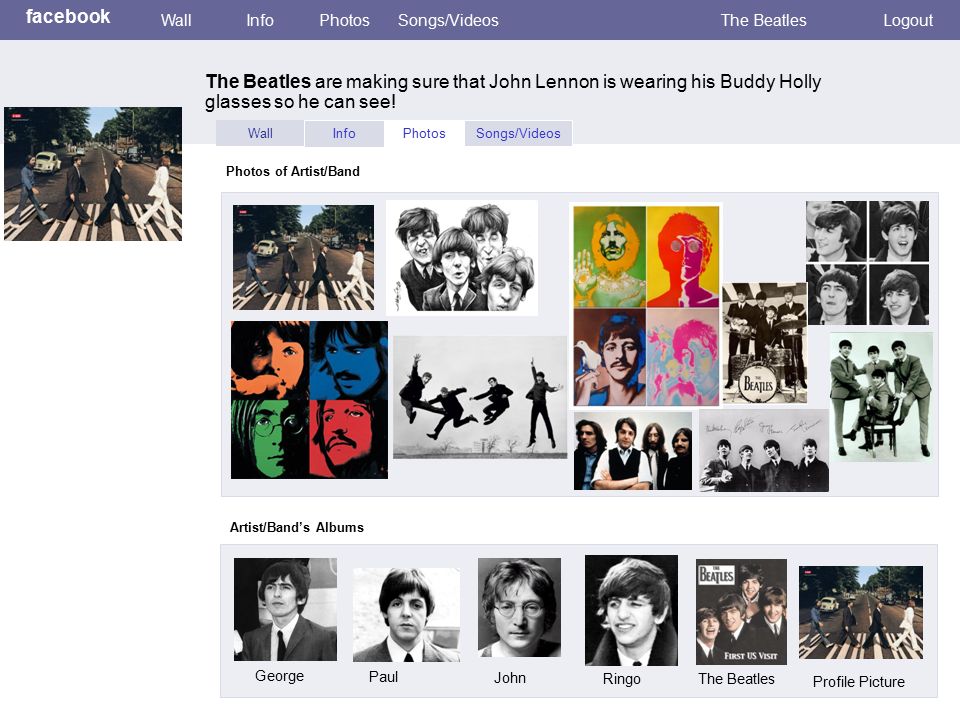Select Photos in the top navigation bar

(344, 20)
